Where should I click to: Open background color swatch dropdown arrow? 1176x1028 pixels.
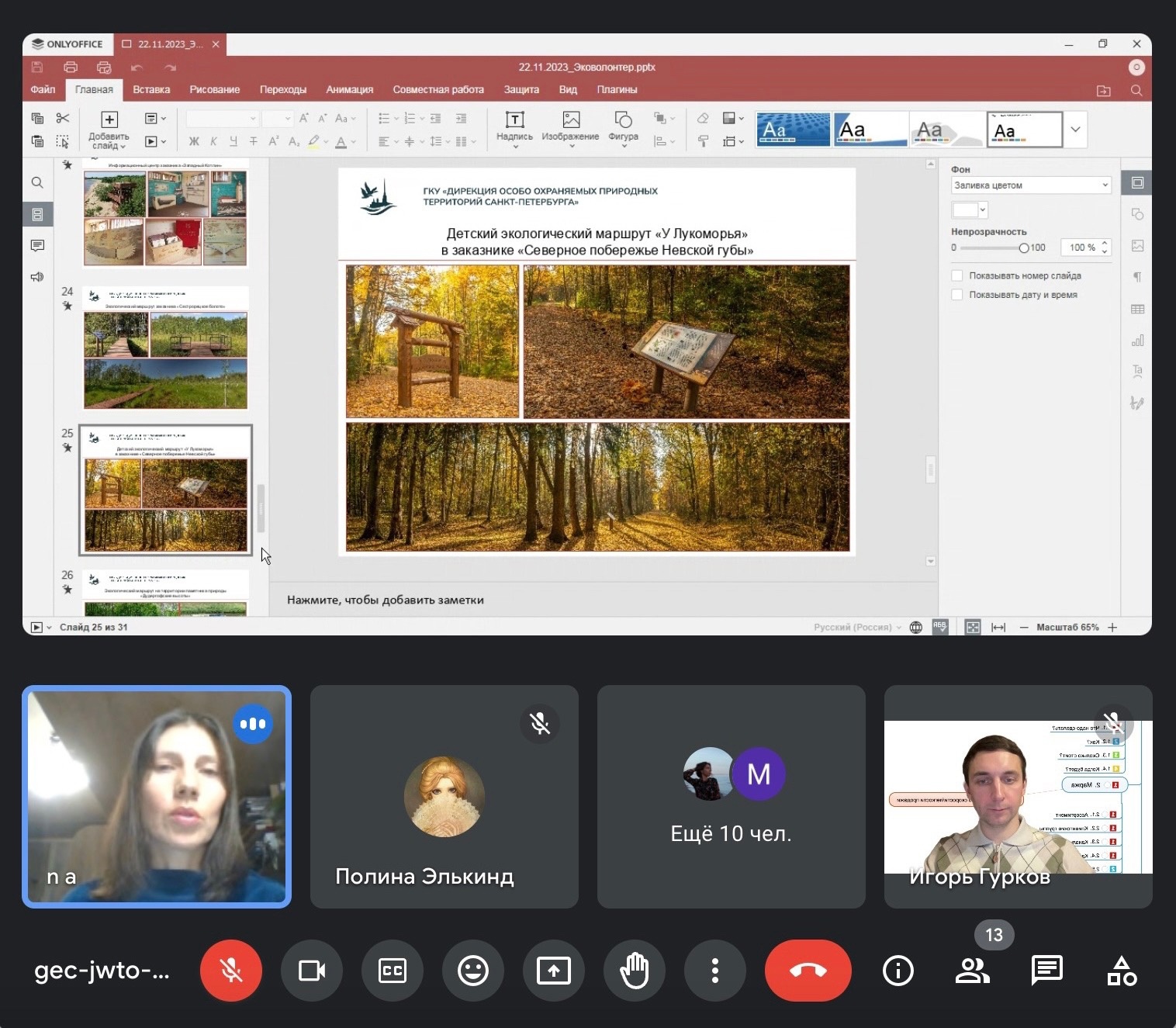[x=983, y=209]
